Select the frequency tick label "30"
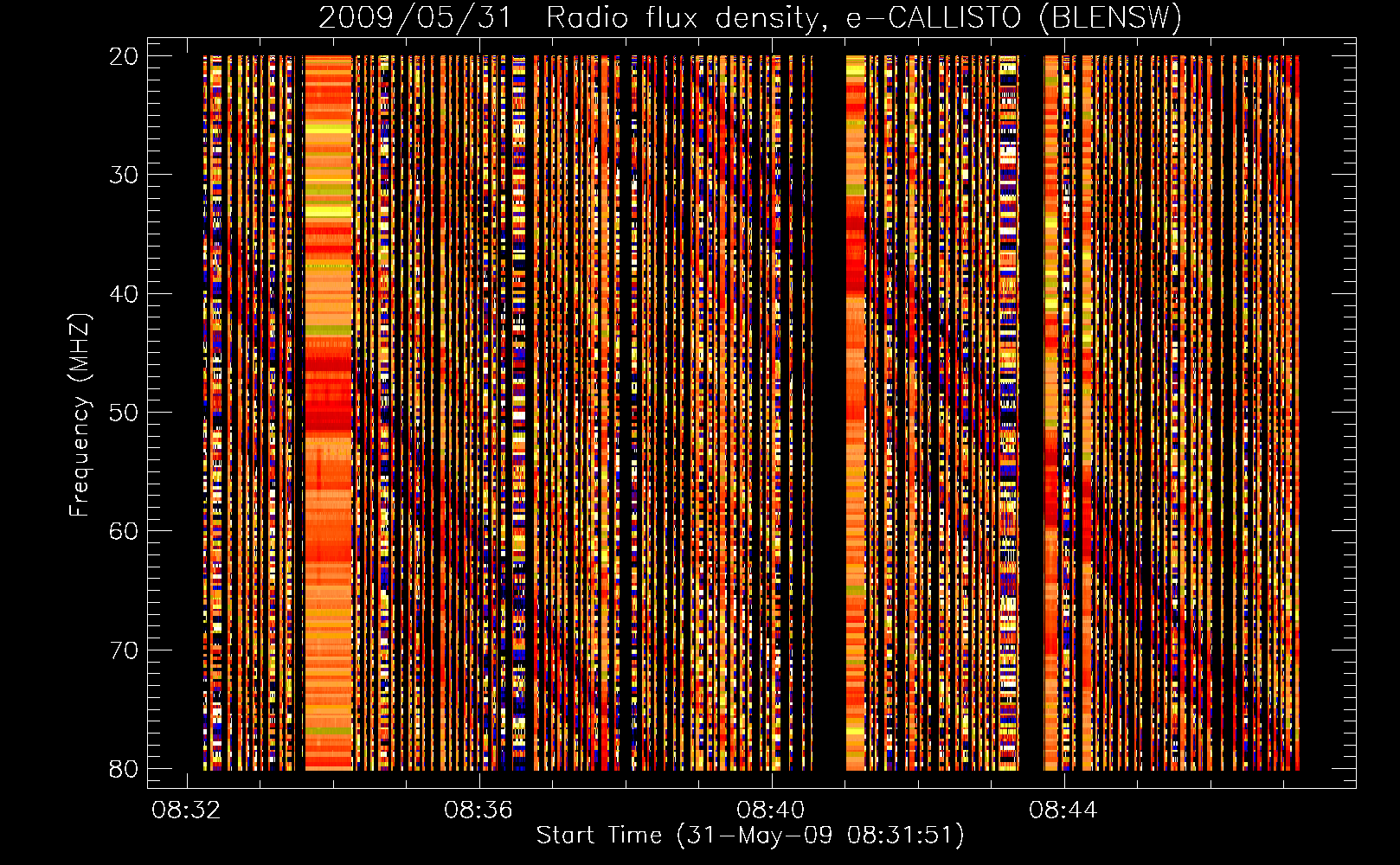The width and height of the screenshot is (1400, 865). click(x=124, y=175)
